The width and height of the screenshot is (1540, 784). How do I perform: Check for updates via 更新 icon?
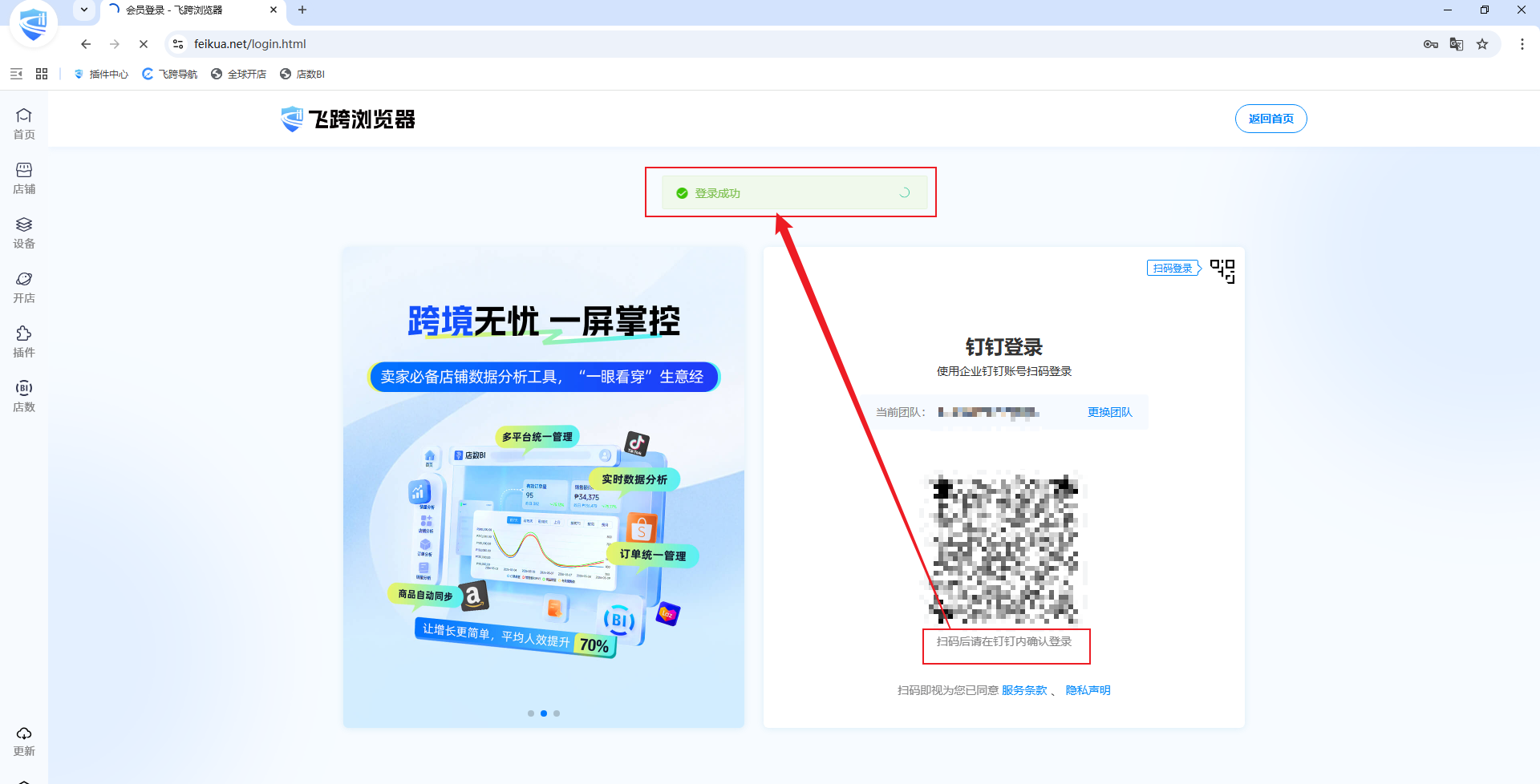pos(24,742)
